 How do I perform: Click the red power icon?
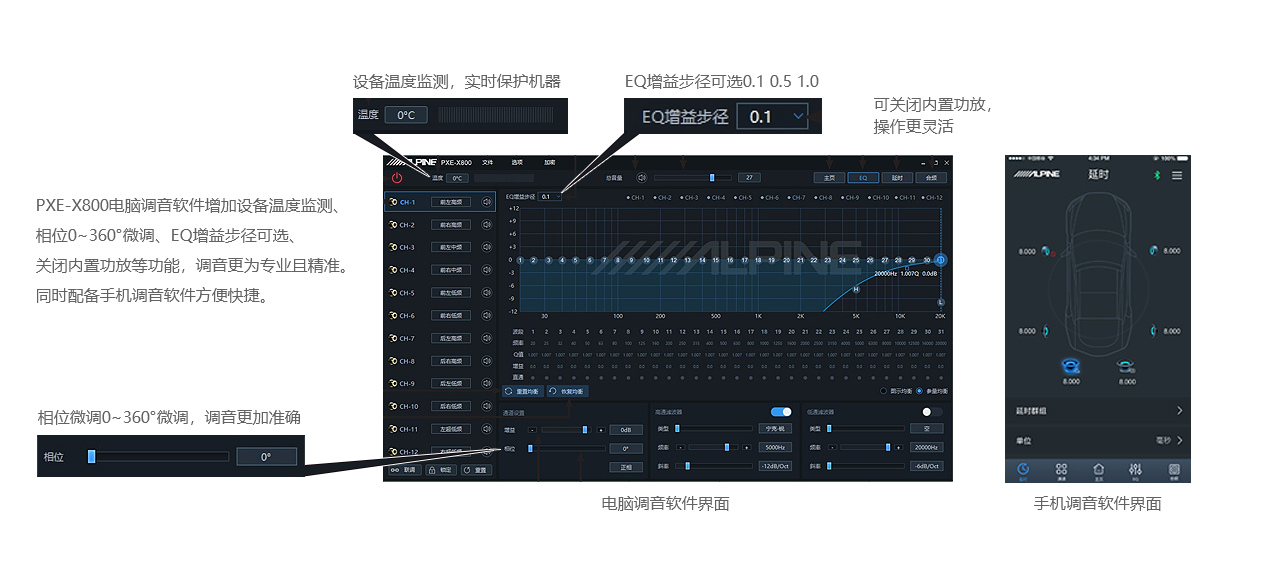(x=397, y=178)
